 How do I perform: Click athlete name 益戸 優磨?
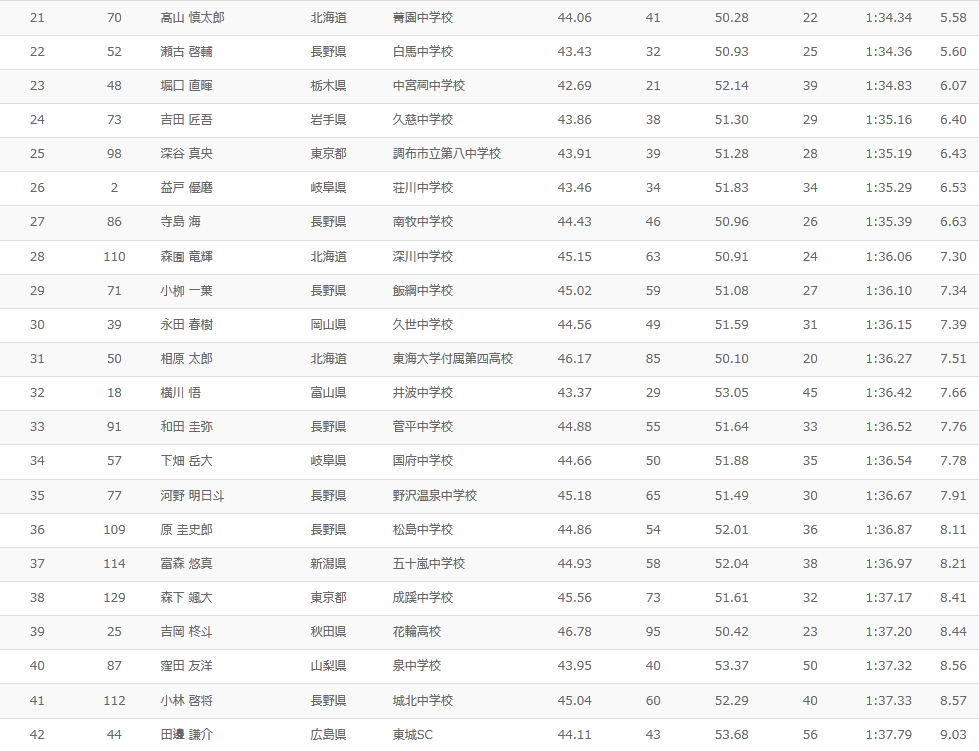point(186,188)
